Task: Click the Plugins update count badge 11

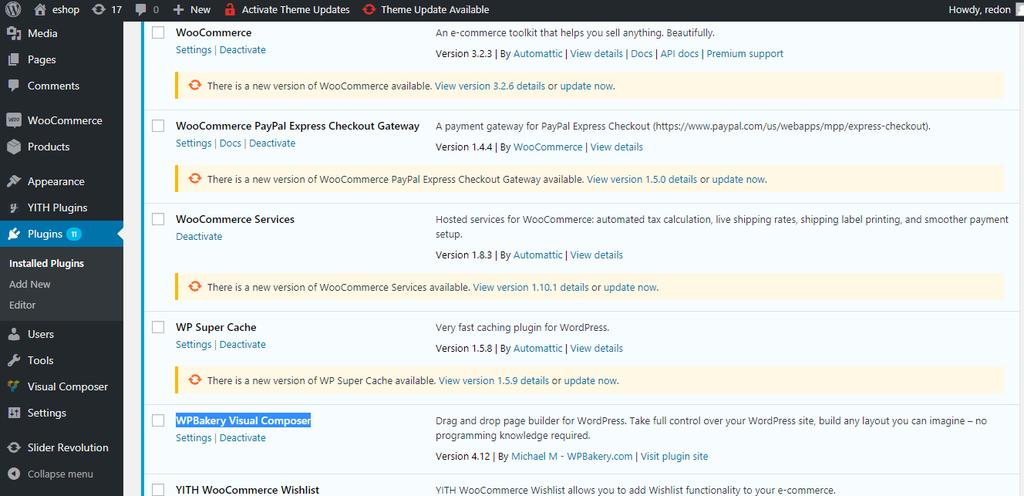Action: 74,234
